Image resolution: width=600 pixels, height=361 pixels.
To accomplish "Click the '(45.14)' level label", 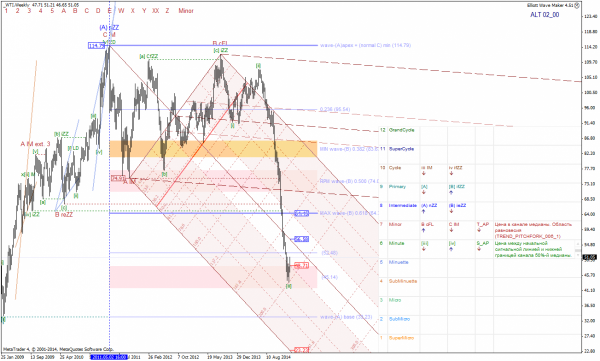I will click(x=329, y=277).
